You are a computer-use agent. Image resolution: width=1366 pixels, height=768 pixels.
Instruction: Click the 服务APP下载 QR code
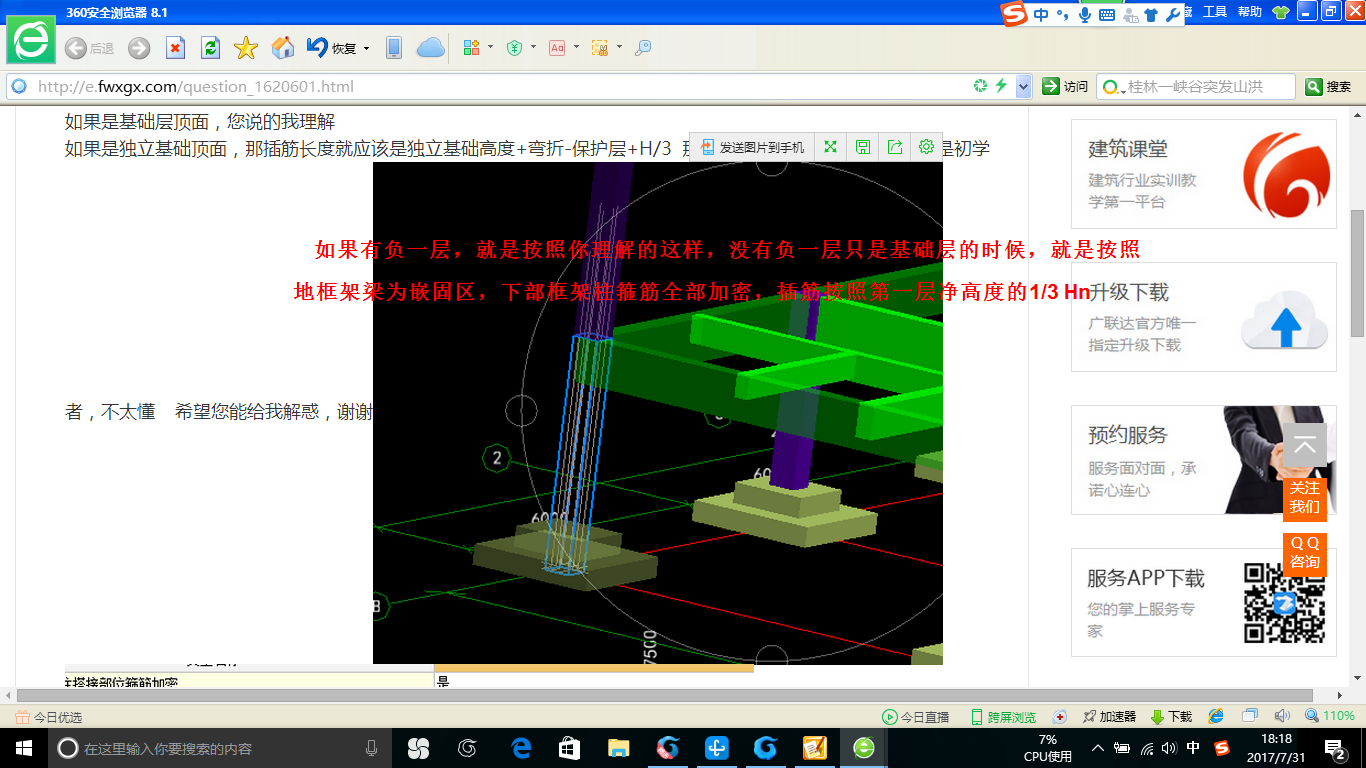1284,603
